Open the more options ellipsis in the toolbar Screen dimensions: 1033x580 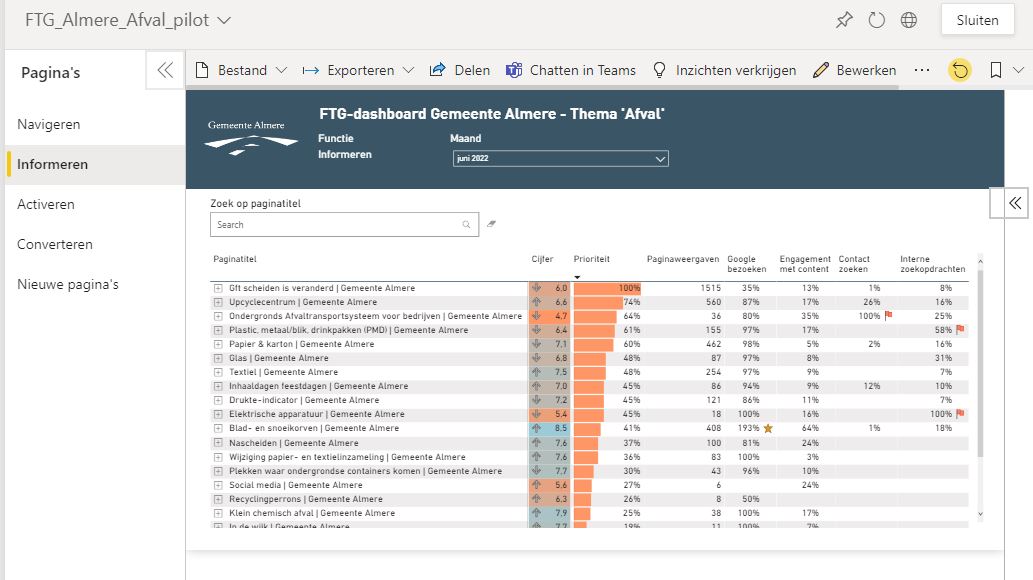922,70
